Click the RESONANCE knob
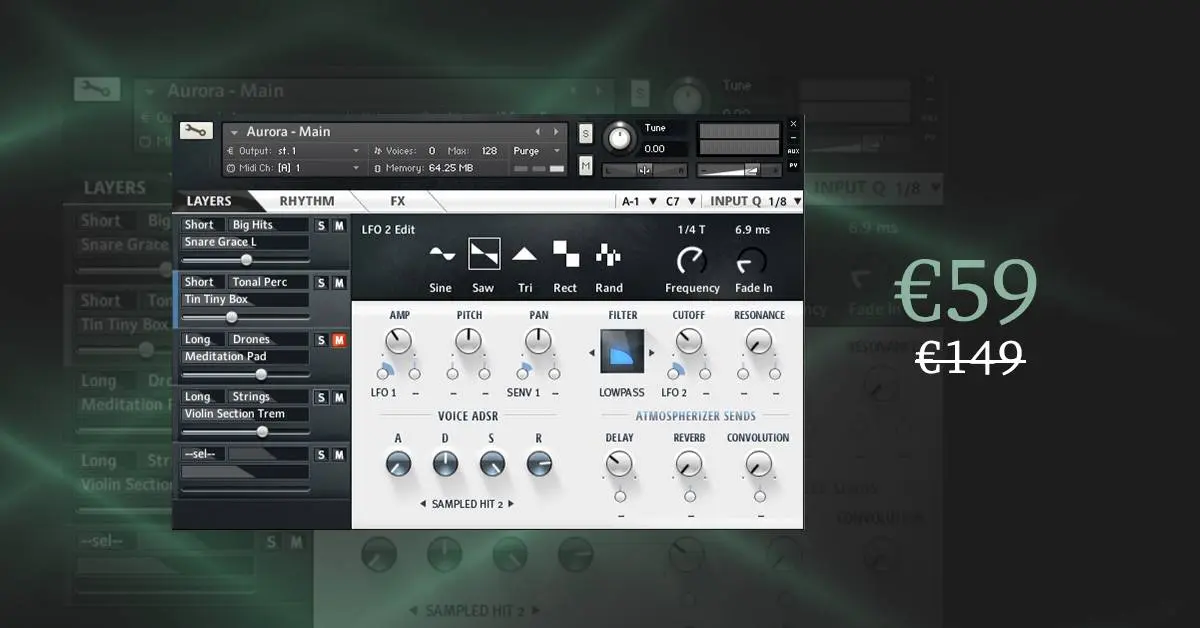Viewport: 1200px width, 628px height. pos(758,343)
